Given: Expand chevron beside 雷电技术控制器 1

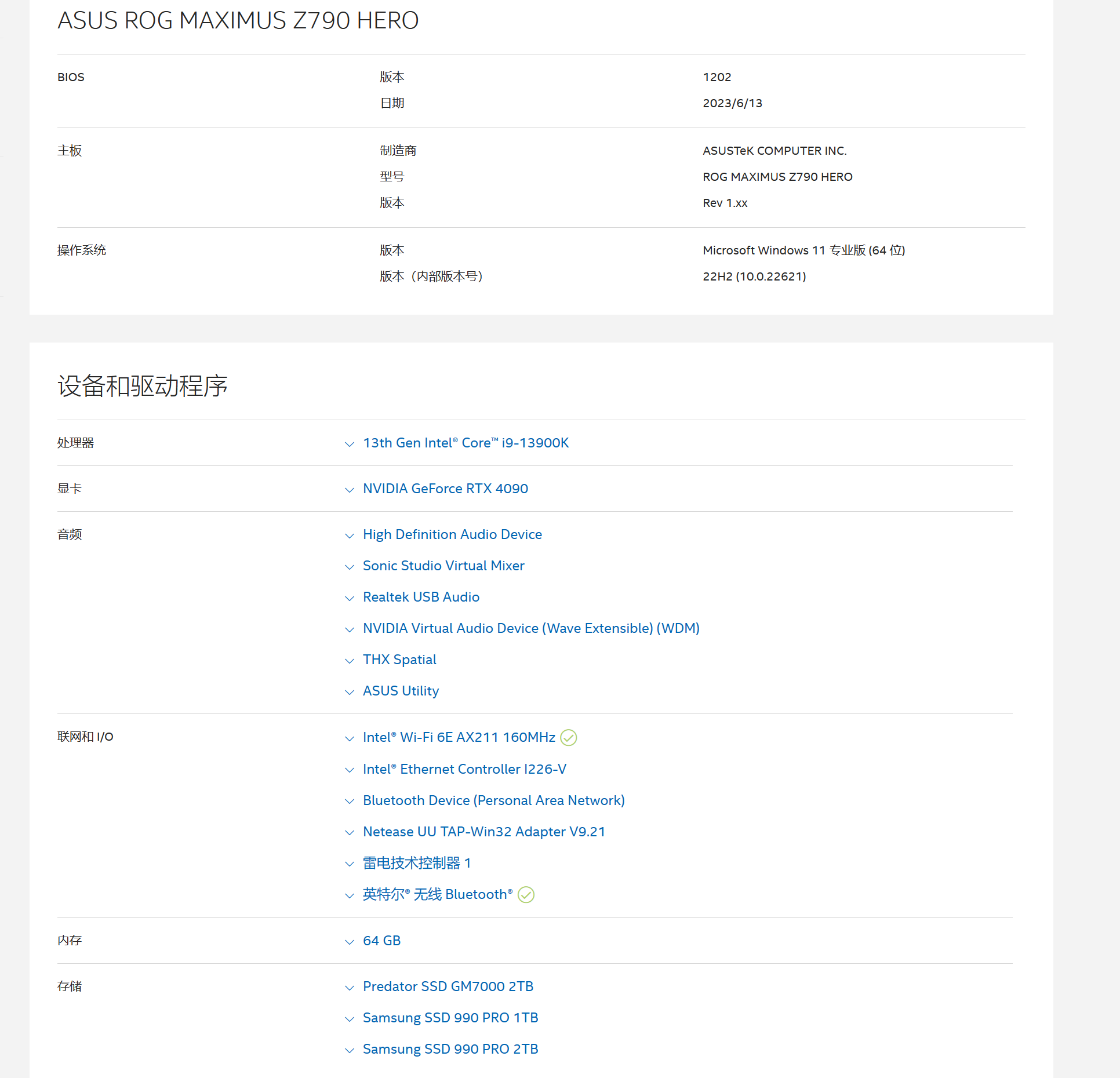Looking at the screenshot, I should tap(349, 864).
